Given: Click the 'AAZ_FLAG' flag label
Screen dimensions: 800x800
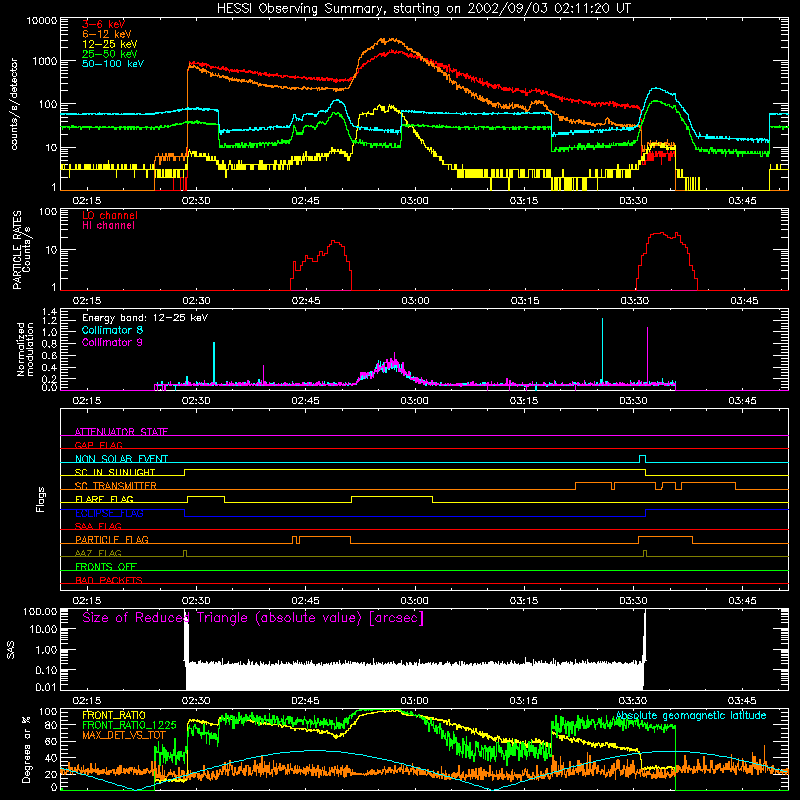Looking at the screenshot, I should (x=98, y=553).
